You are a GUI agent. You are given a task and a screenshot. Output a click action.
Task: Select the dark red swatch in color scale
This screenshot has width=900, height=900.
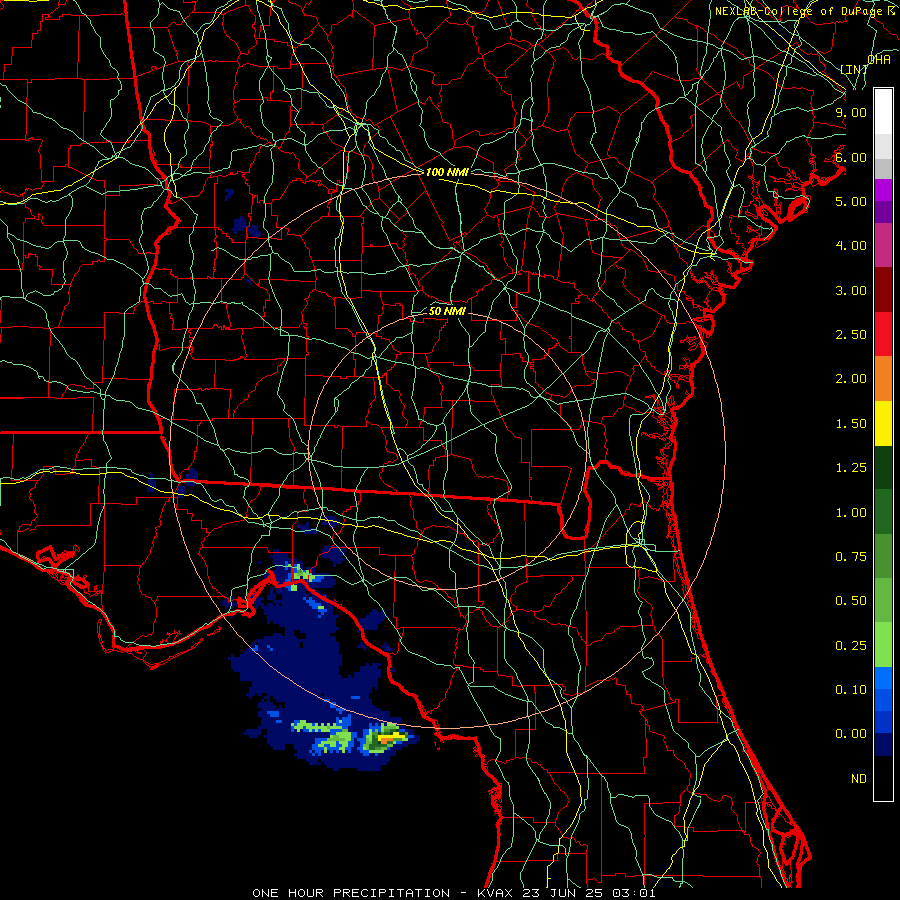coord(883,290)
